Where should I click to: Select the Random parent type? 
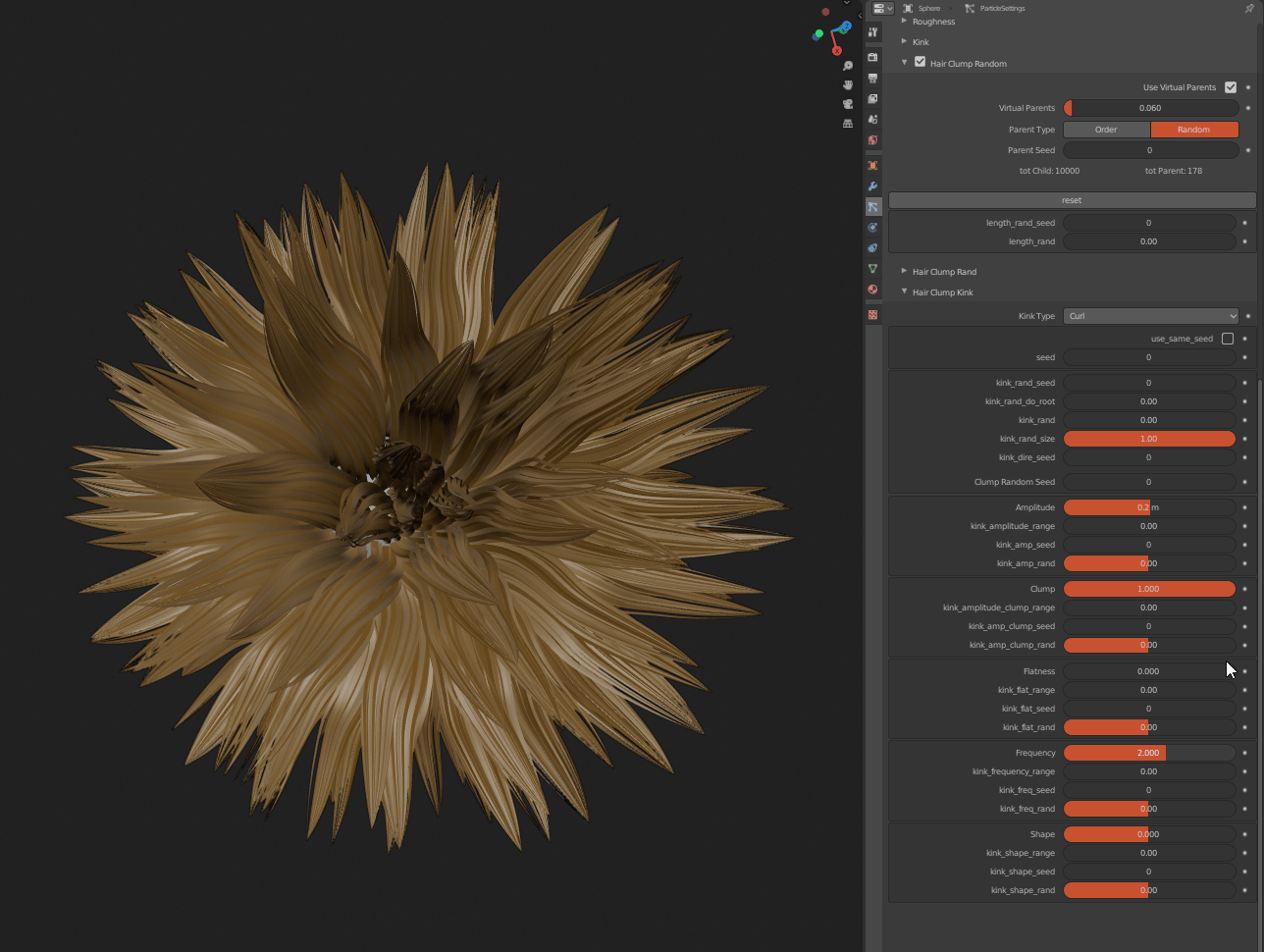pos(1193,130)
